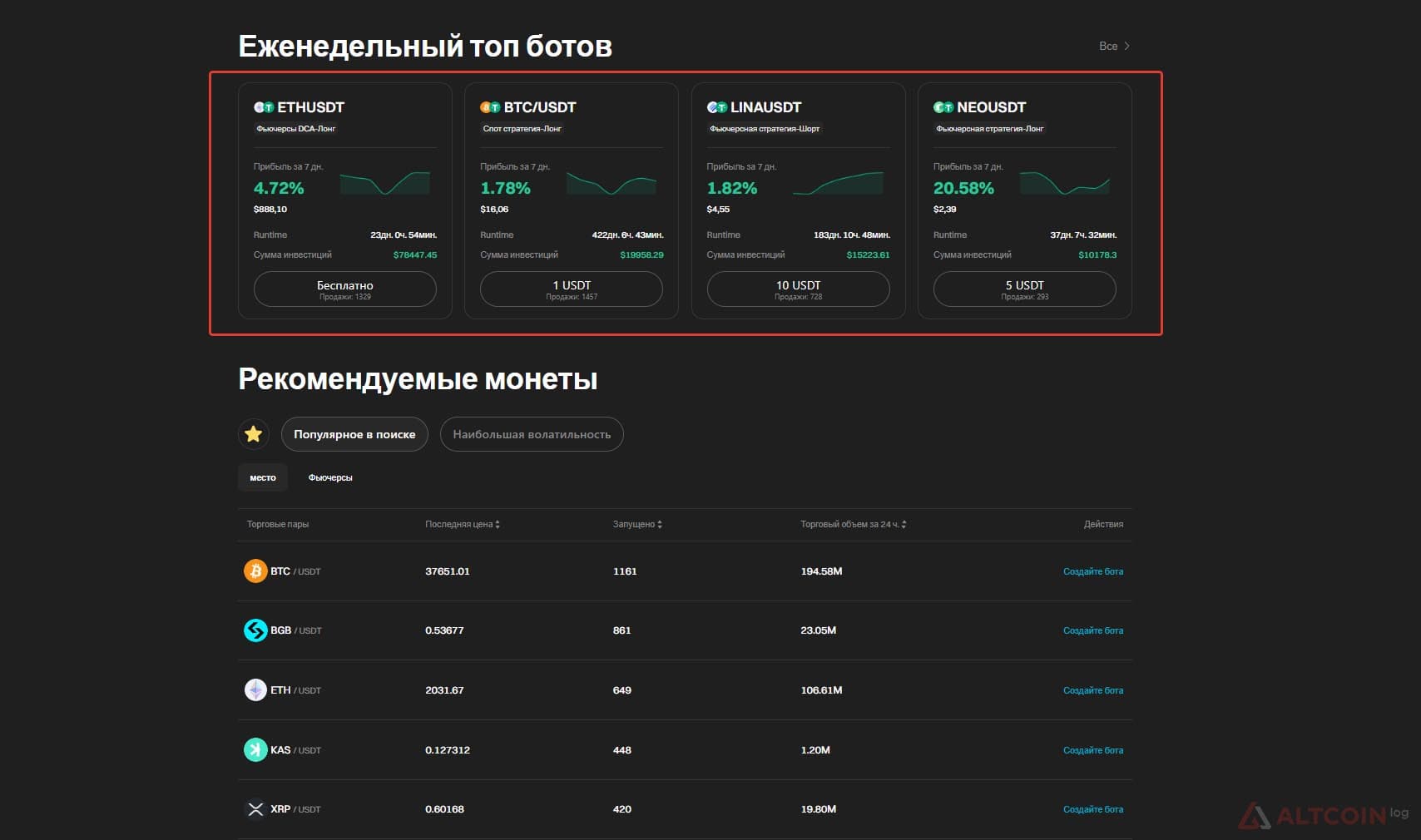Image resolution: width=1421 pixels, height=840 pixels.
Task: Click Бесплатно button on ETHUSDT bot
Action: pos(345,289)
